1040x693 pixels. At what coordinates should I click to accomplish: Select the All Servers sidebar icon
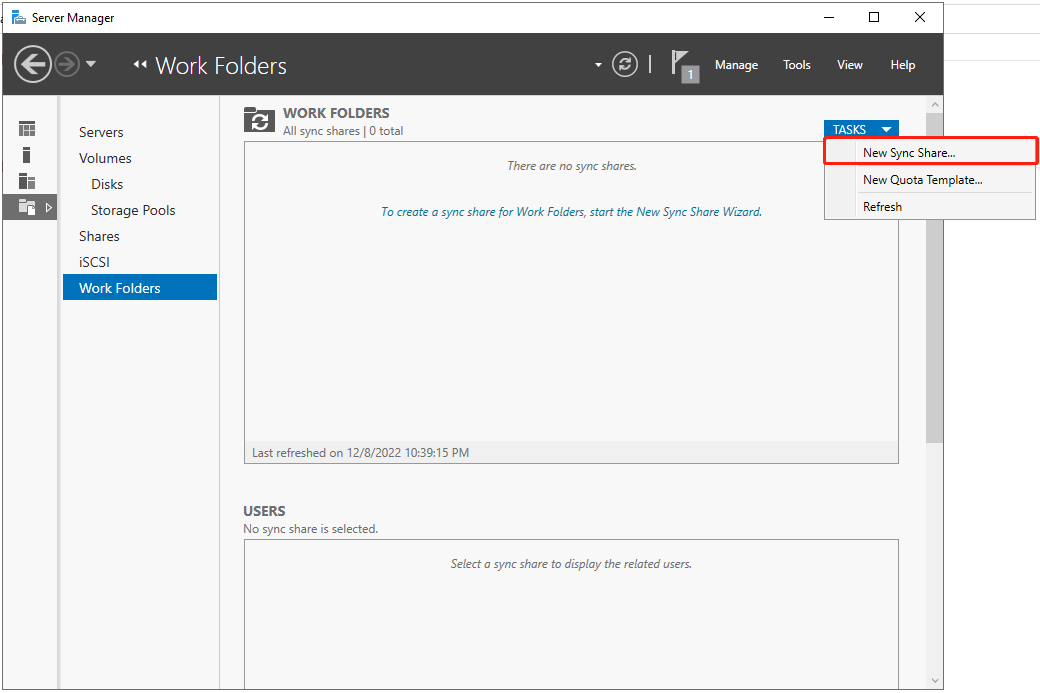coord(27,181)
